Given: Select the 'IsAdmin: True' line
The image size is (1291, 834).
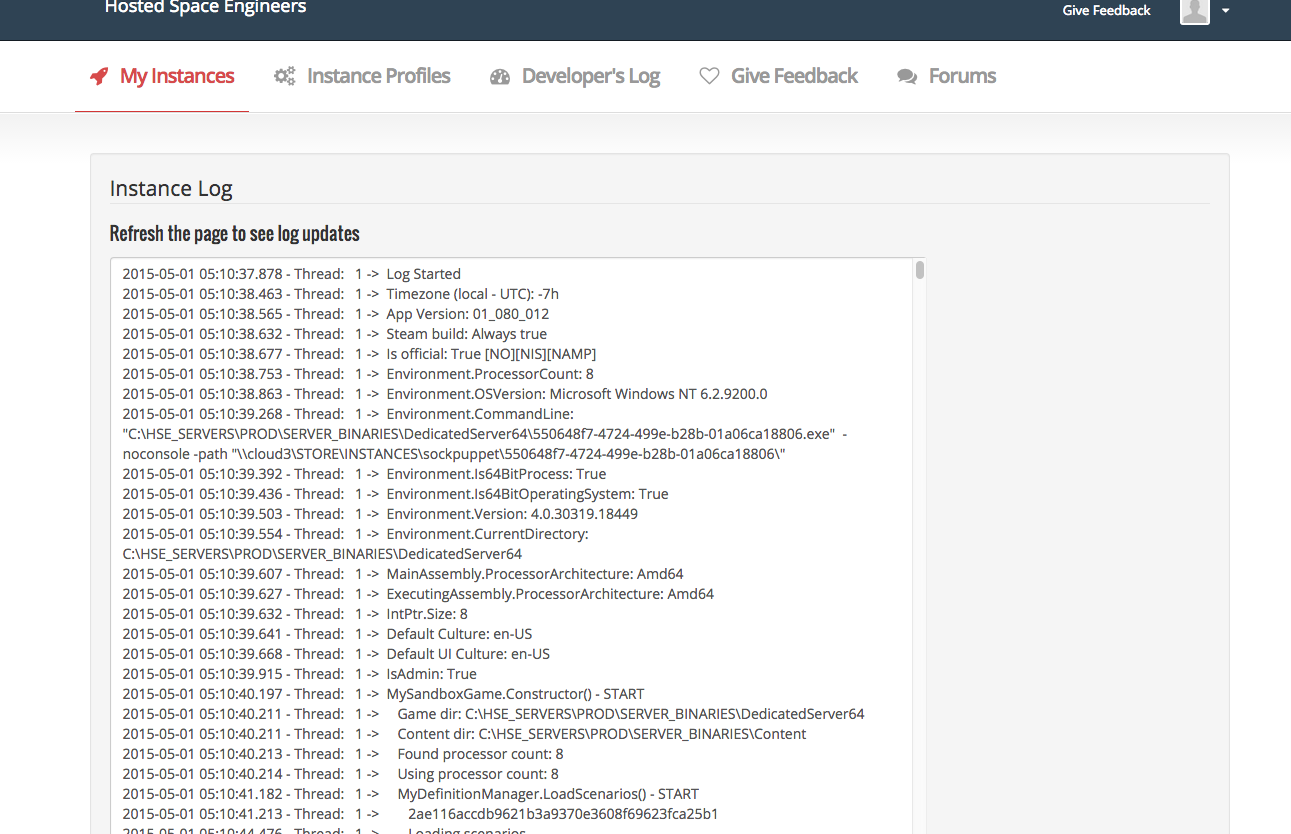Looking at the screenshot, I should 300,674.
